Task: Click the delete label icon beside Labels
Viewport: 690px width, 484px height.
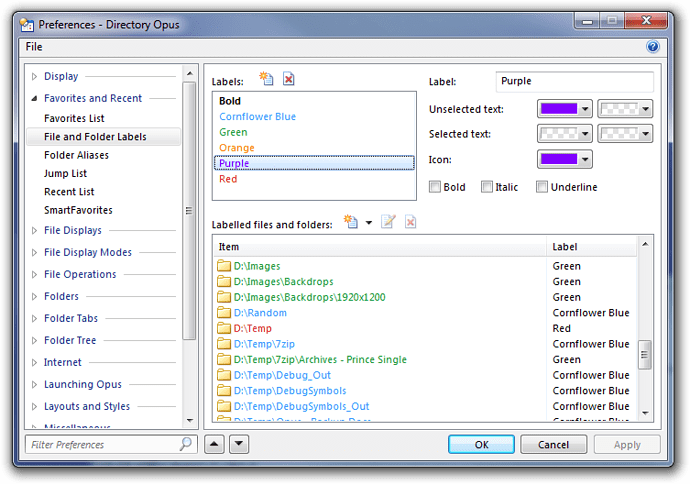Action: (x=288, y=79)
